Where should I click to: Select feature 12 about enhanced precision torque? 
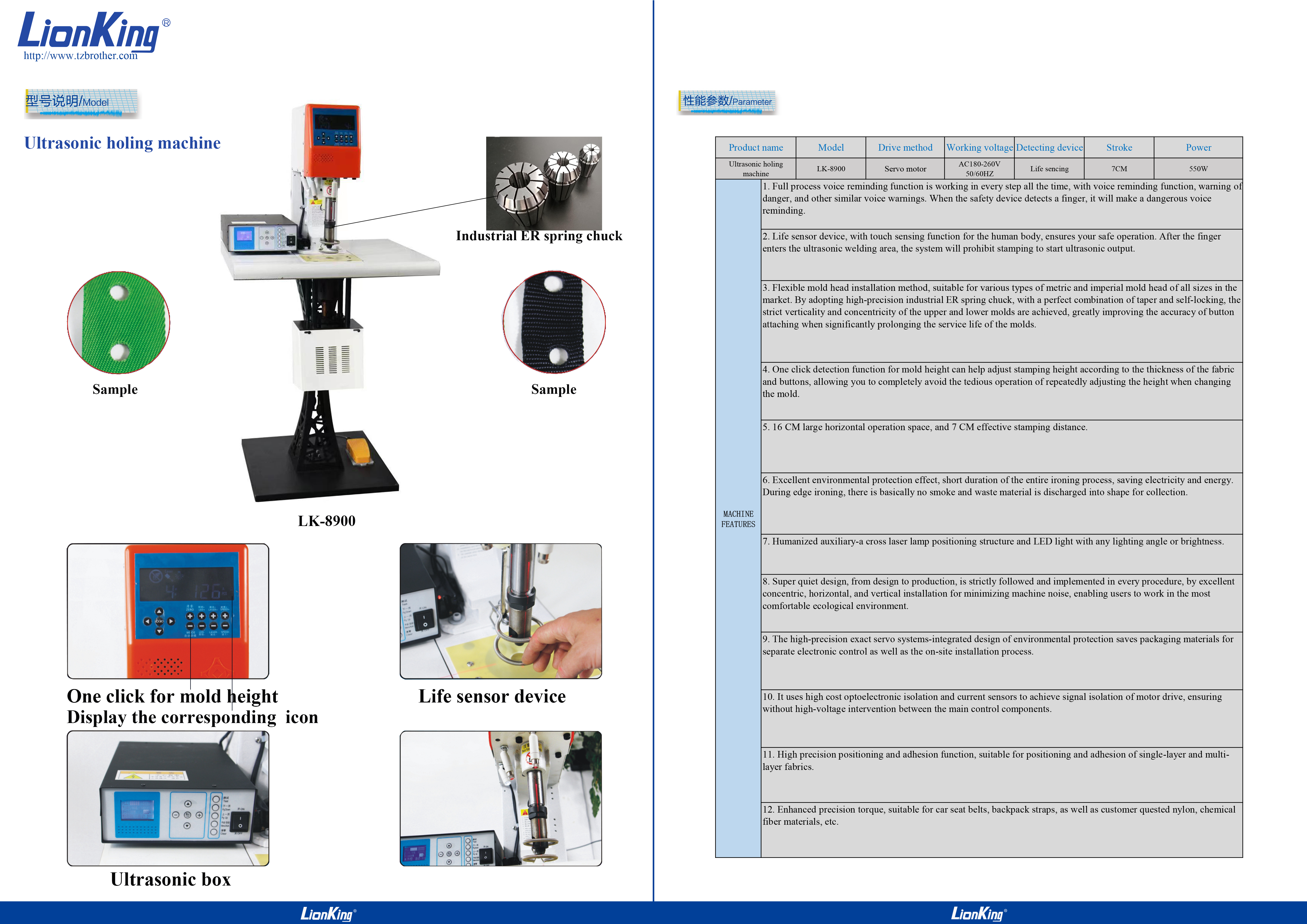point(1002,829)
